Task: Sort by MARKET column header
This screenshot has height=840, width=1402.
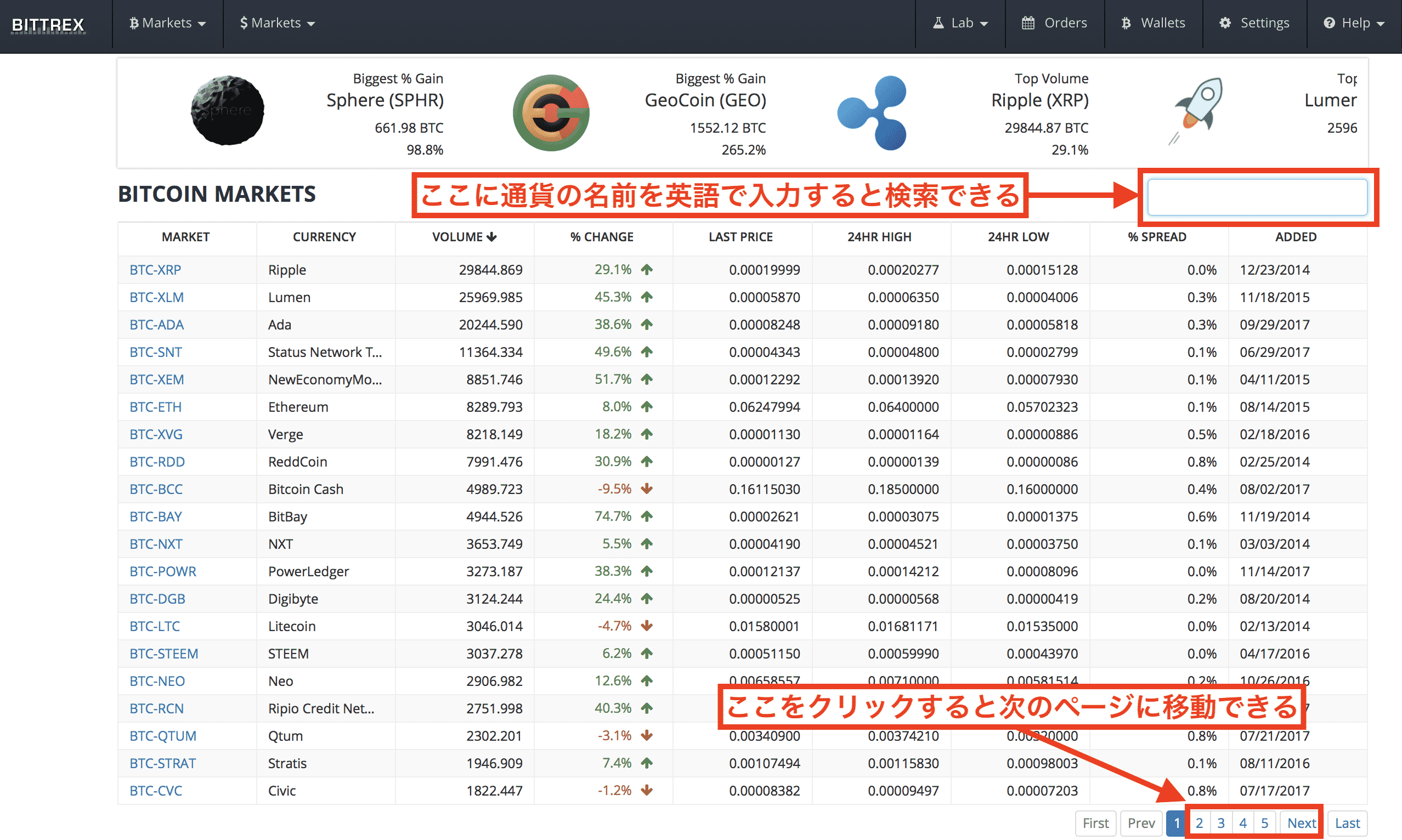Action: (186, 237)
